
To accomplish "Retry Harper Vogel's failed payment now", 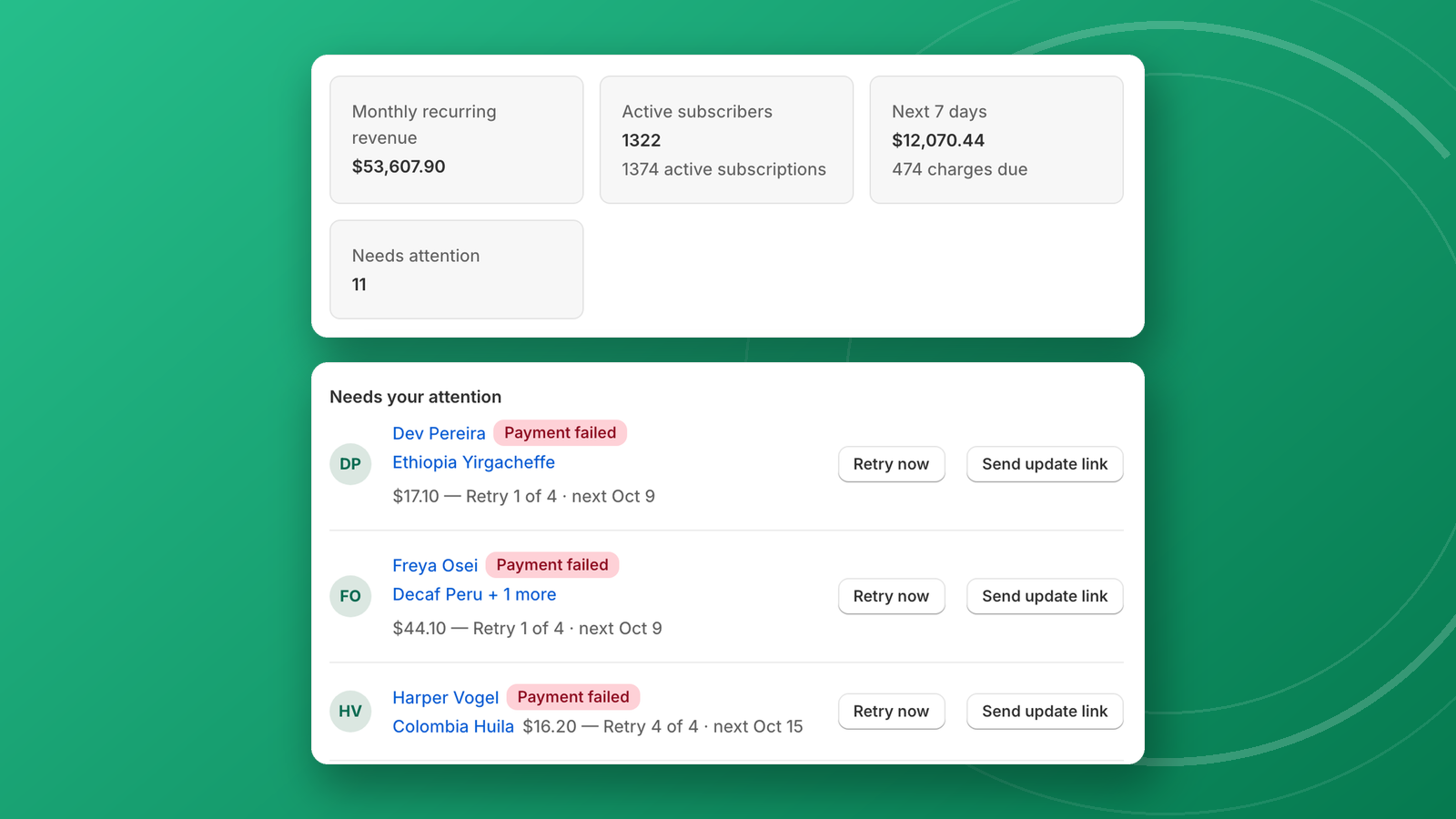I will pos(891,712).
